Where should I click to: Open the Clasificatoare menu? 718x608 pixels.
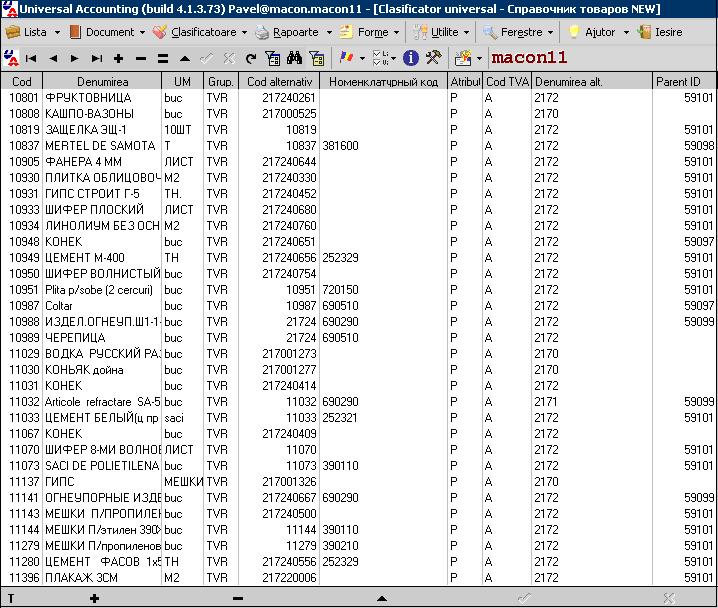click(200, 32)
